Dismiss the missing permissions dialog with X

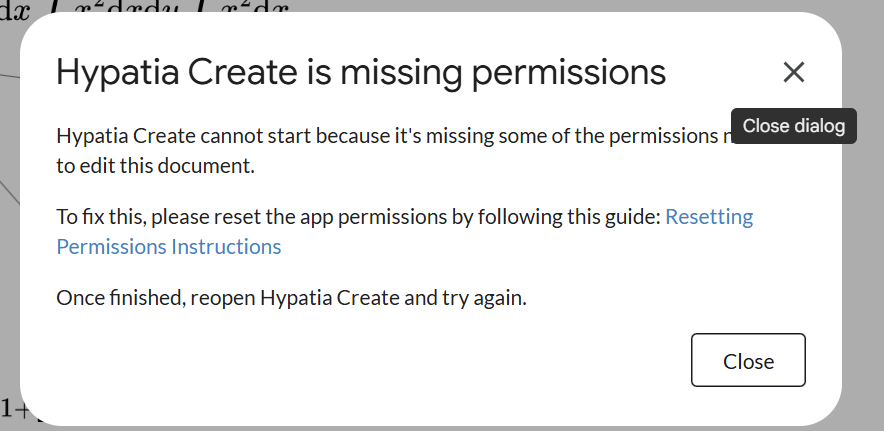tap(793, 72)
